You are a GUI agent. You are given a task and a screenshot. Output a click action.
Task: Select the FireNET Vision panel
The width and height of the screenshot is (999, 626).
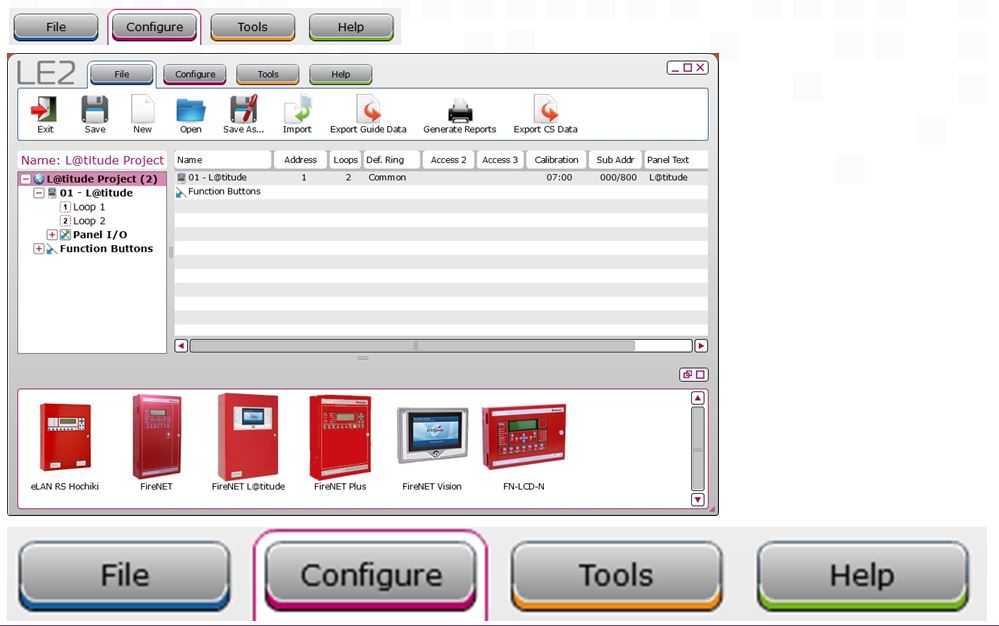pyautogui.click(x=432, y=436)
